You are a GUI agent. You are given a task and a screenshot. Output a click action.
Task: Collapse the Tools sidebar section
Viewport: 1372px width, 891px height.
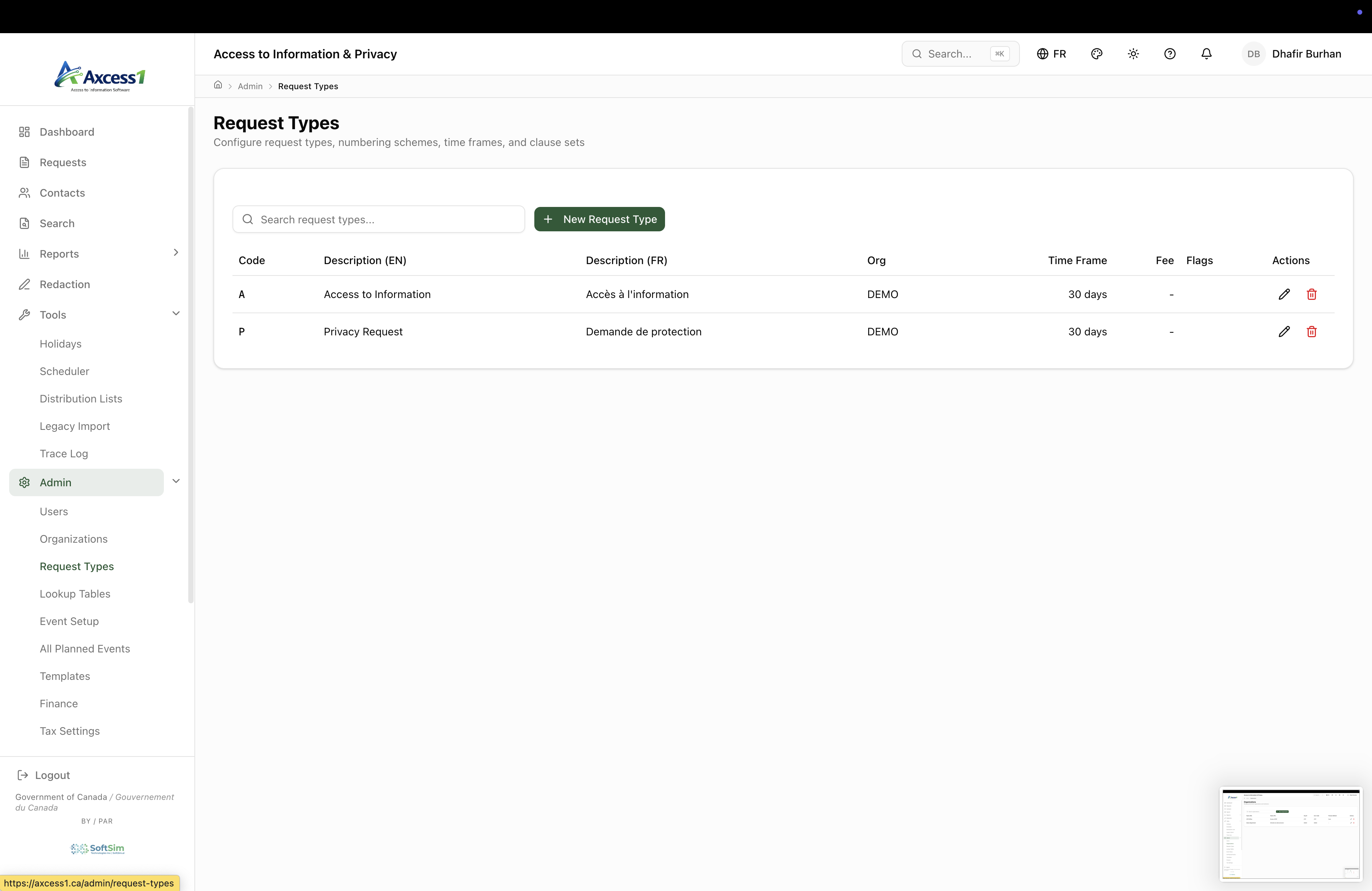[x=176, y=314]
